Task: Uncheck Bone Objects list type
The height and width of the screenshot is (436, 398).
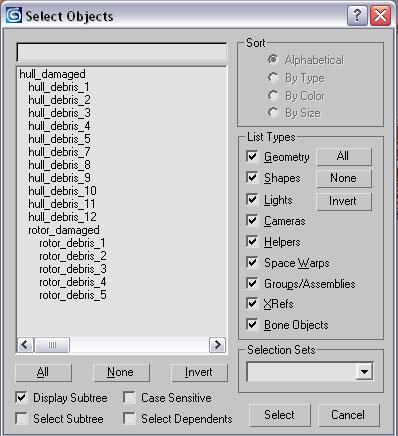Action: point(252,324)
